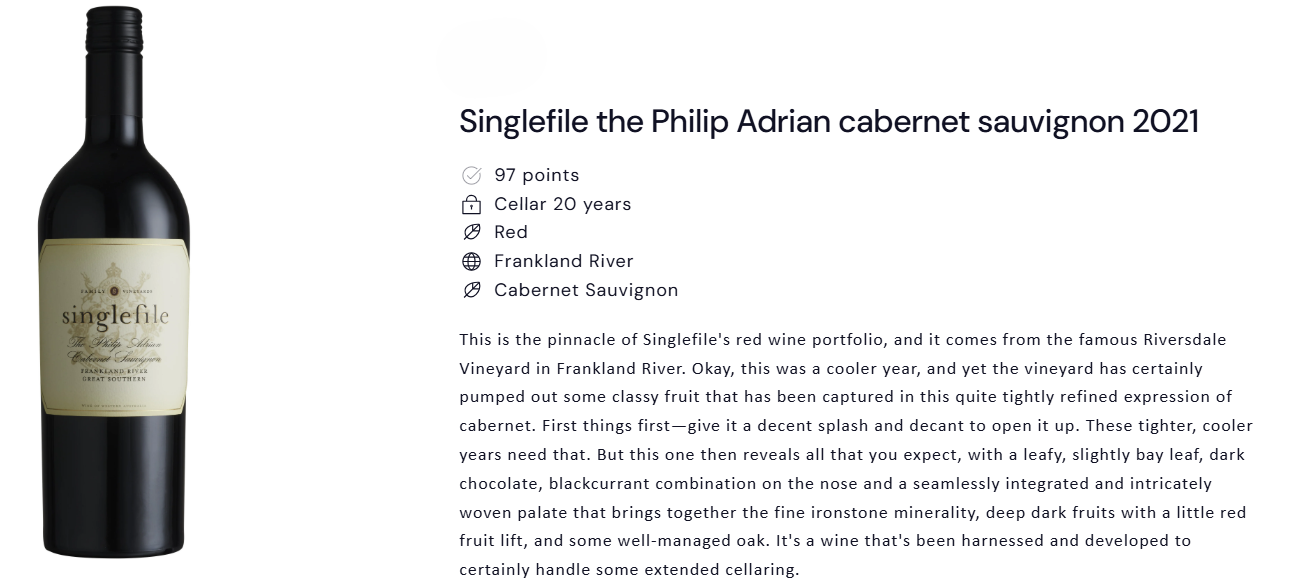Click the Singlefile Philip Adrian 2021 wine title

[829, 122]
